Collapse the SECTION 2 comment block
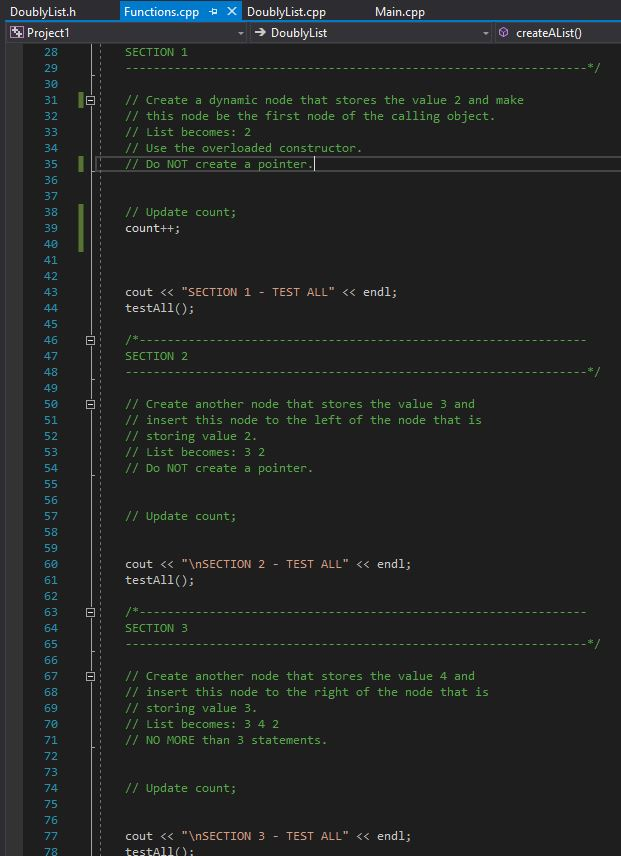 [90, 340]
